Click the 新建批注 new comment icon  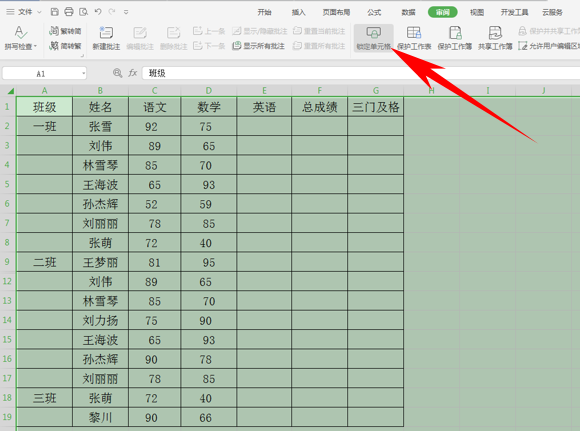106,33
